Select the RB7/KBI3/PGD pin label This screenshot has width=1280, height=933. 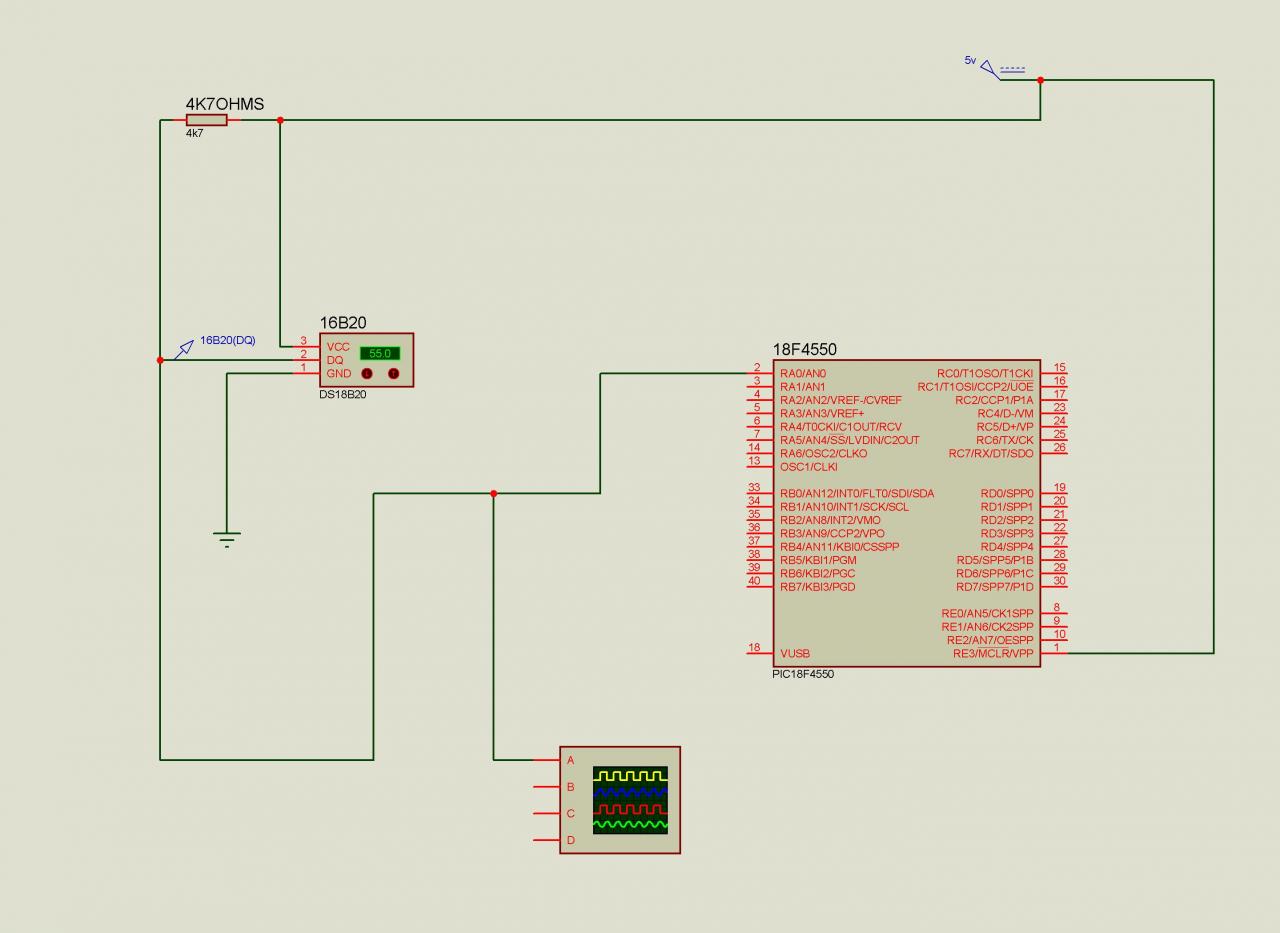click(x=818, y=587)
